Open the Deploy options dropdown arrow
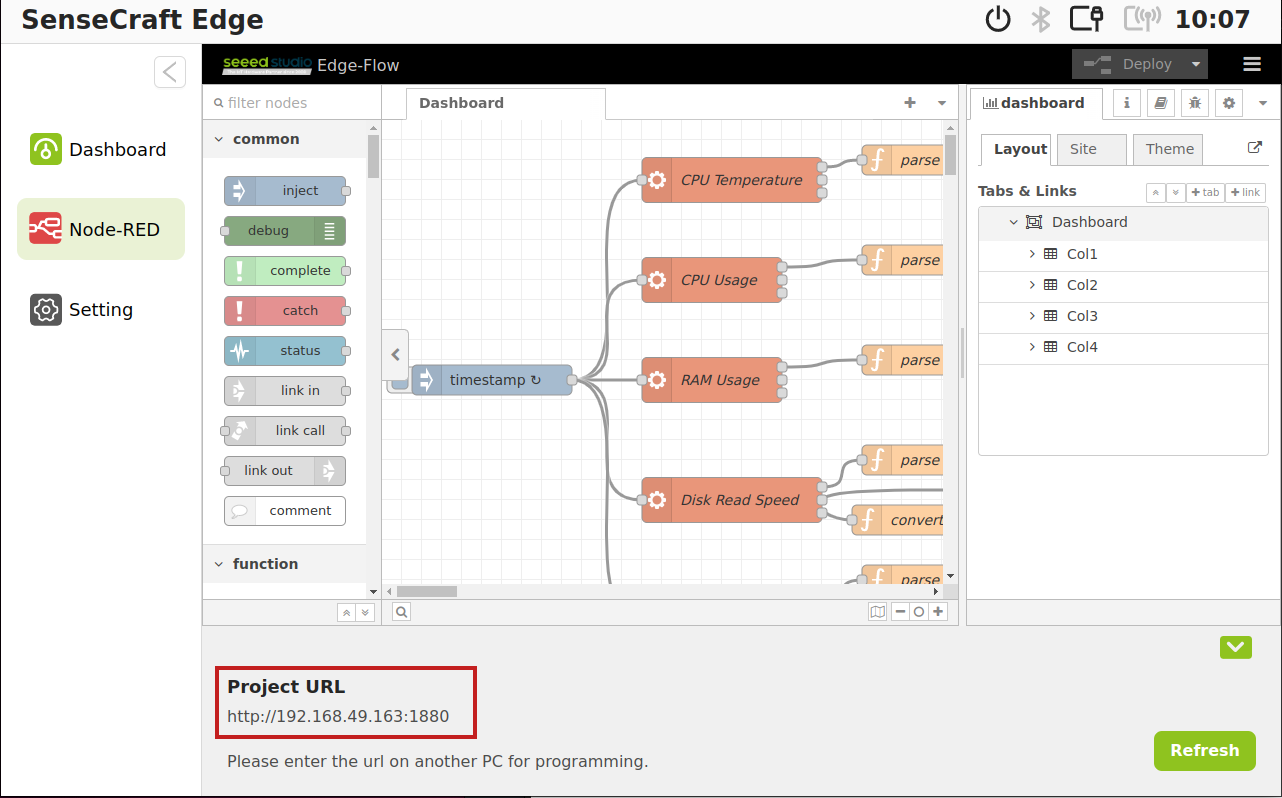 (1196, 64)
